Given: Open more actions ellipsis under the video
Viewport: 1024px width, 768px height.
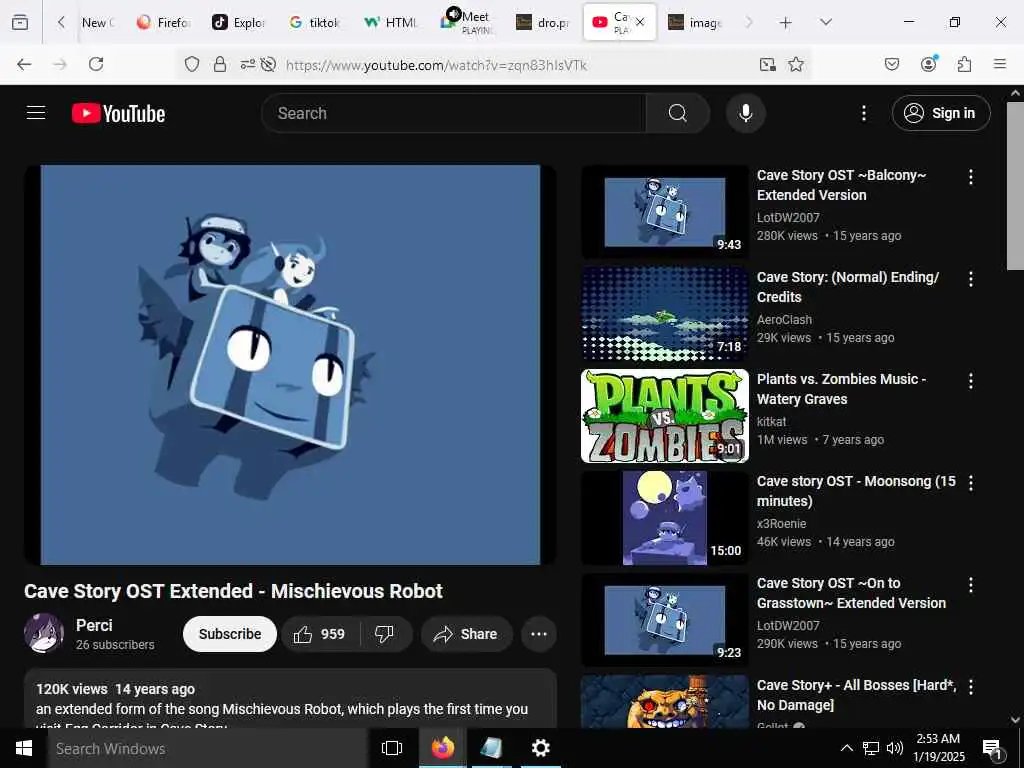Looking at the screenshot, I should coord(539,634).
